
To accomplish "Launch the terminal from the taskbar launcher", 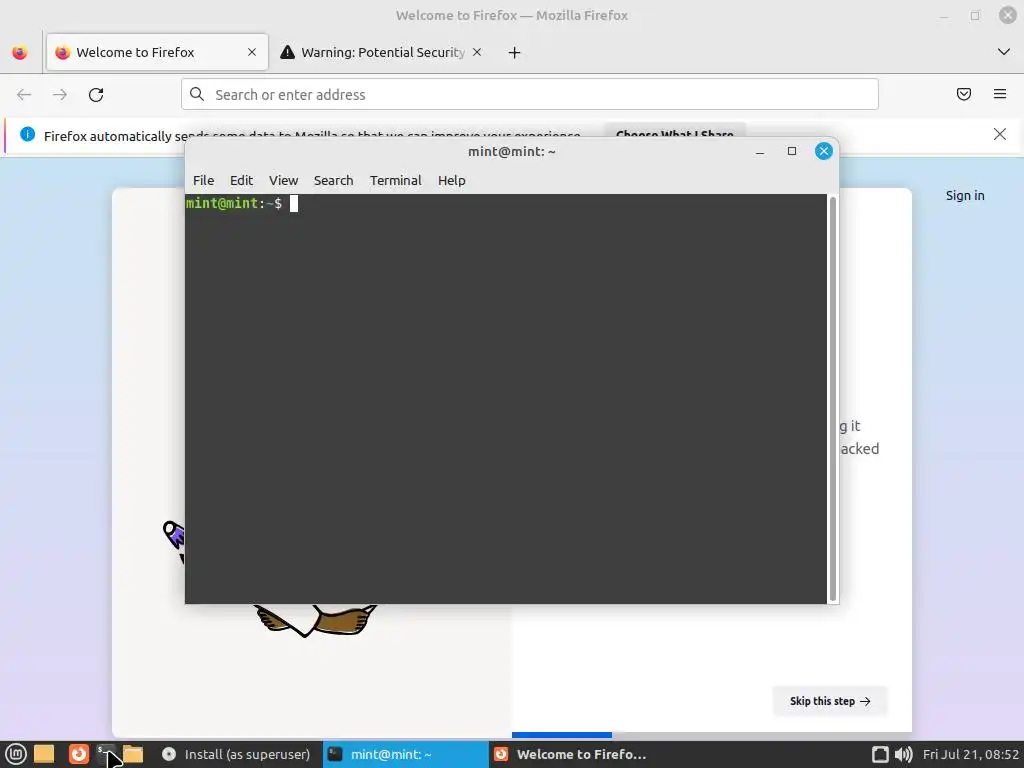I will (x=106, y=754).
